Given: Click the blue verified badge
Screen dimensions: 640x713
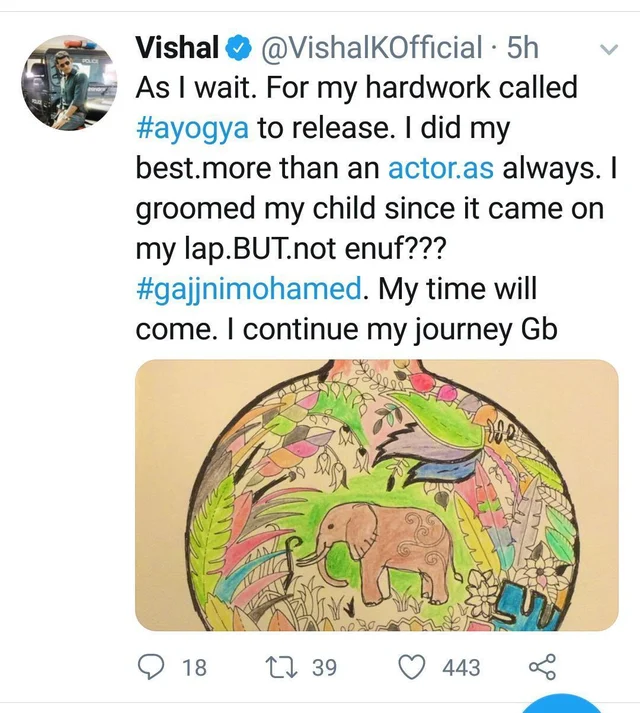Looking at the screenshot, I should pos(239,48).
